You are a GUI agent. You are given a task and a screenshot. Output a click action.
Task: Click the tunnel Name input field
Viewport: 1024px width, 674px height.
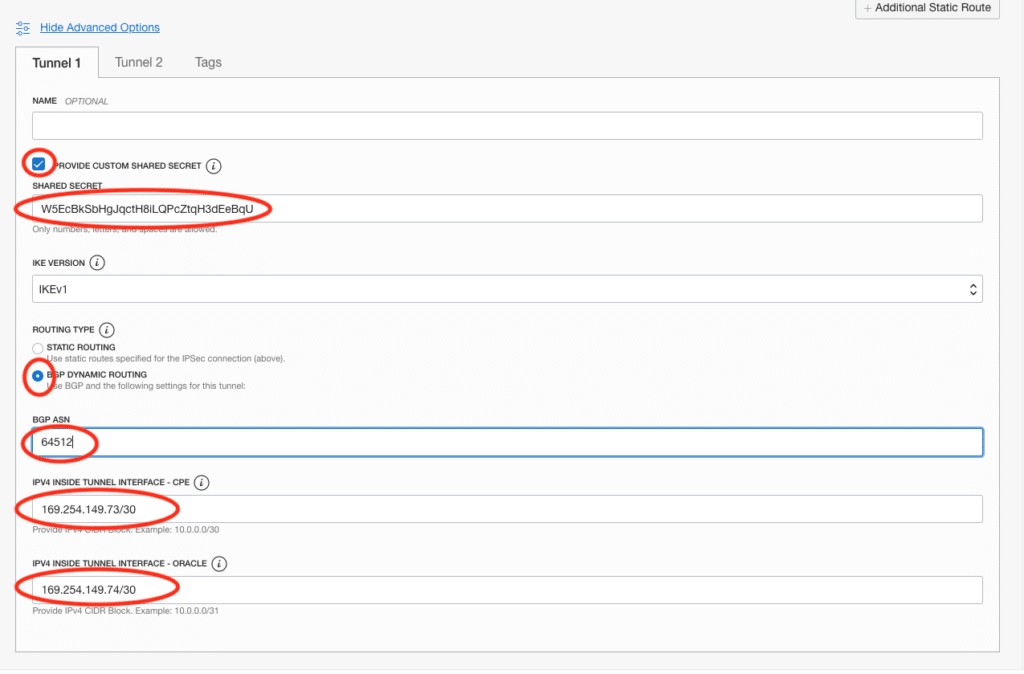click(507, 126)
